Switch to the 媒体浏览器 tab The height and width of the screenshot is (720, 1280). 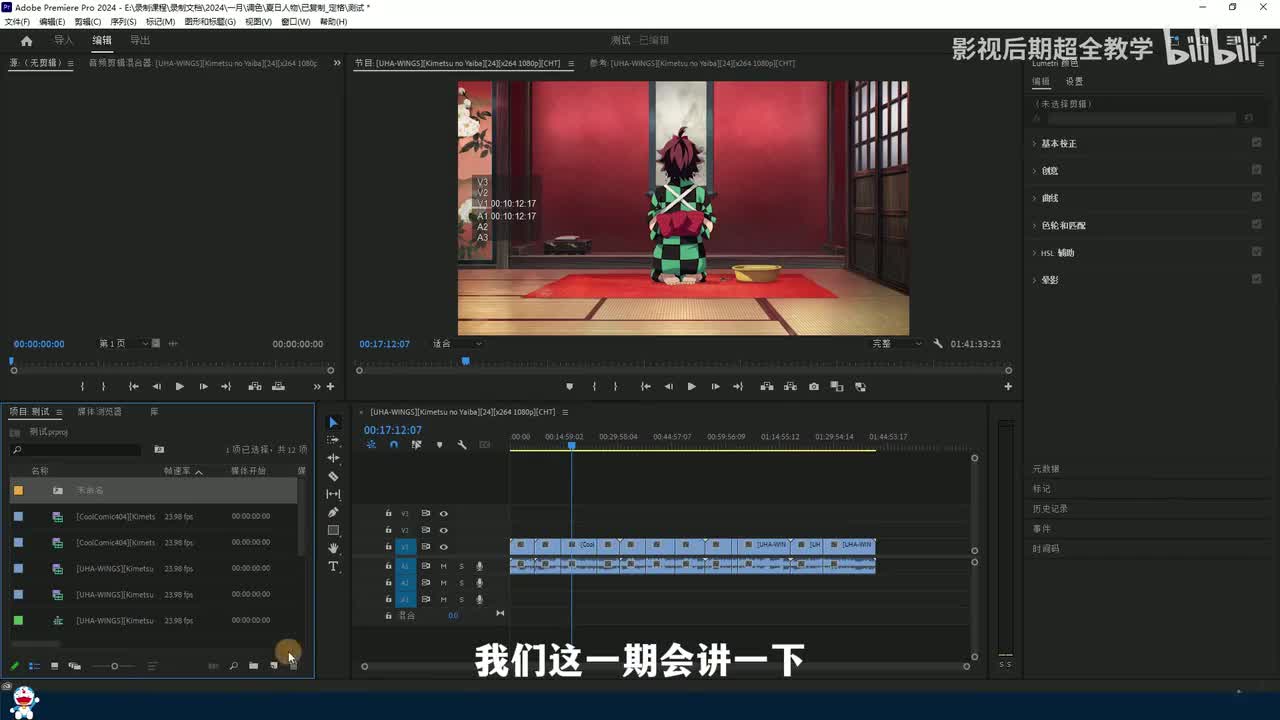click(x=100, y=412)
